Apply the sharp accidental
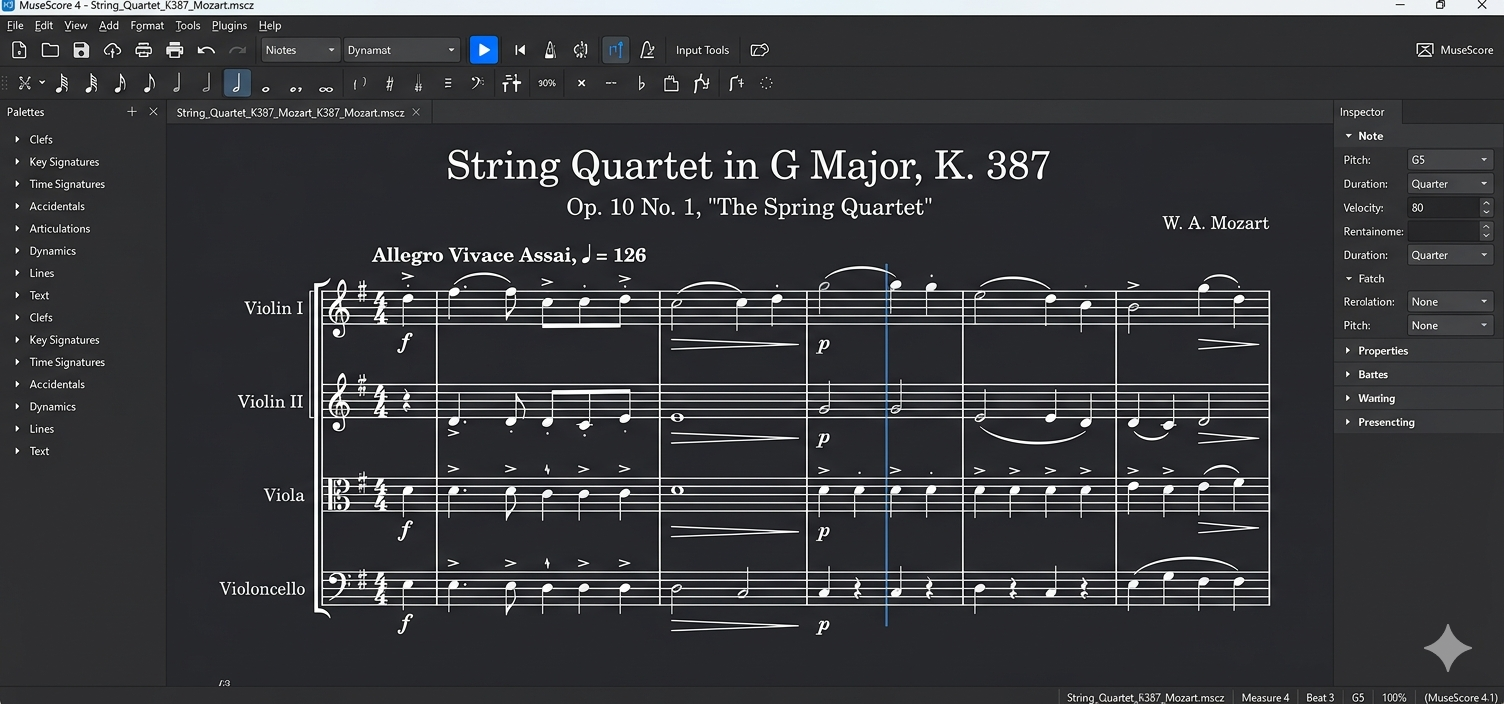 point(389,84)
